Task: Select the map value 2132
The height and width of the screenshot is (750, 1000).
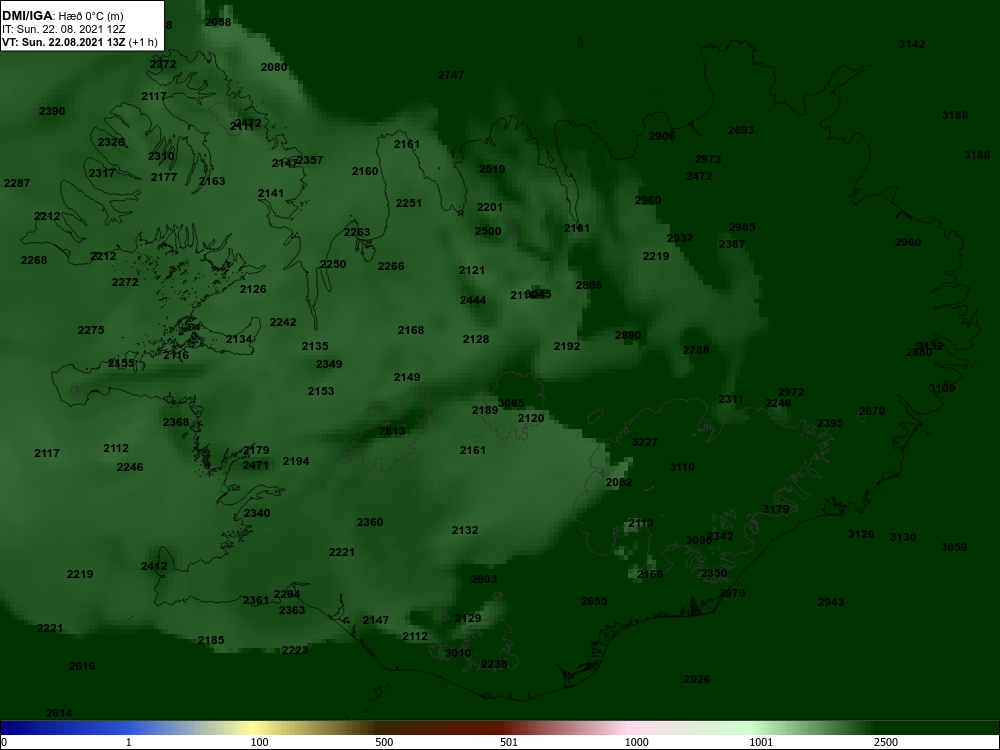Action: (465, 531)
